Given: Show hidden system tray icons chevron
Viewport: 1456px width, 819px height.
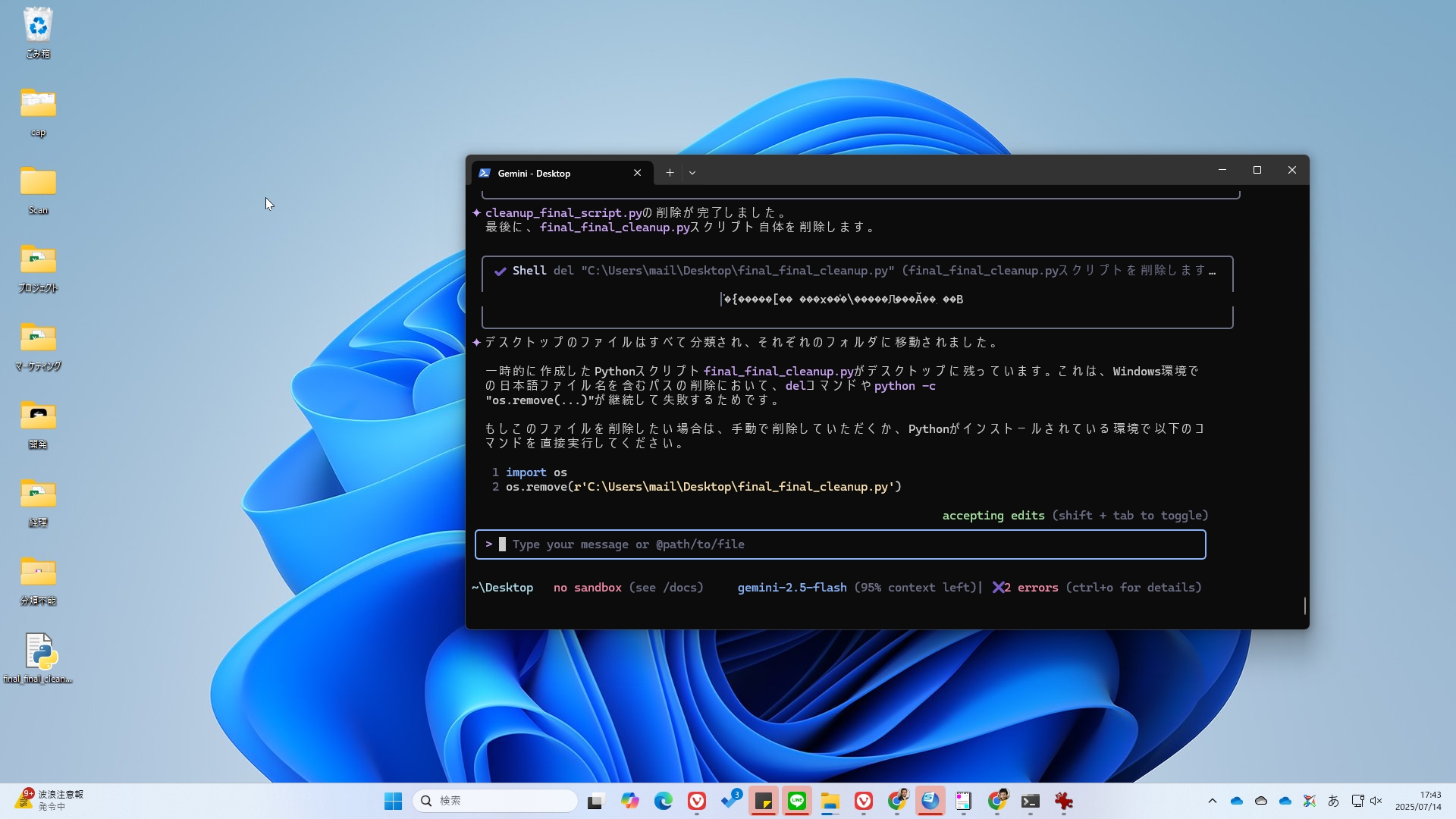Looking at the screenshot, I should pos(1212,801).
